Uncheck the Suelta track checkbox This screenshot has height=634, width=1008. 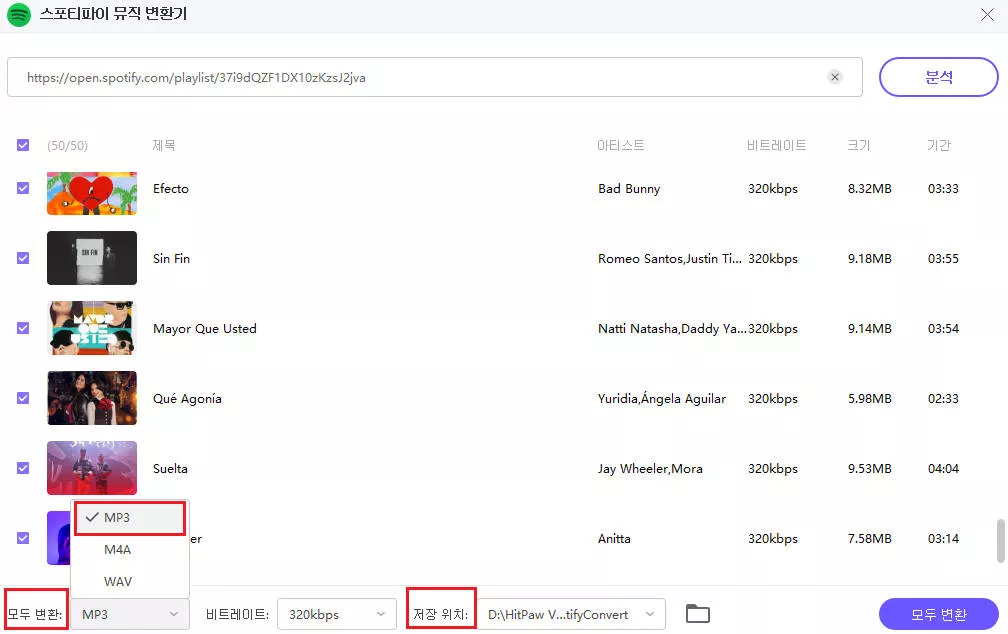[x=23, y=468]
